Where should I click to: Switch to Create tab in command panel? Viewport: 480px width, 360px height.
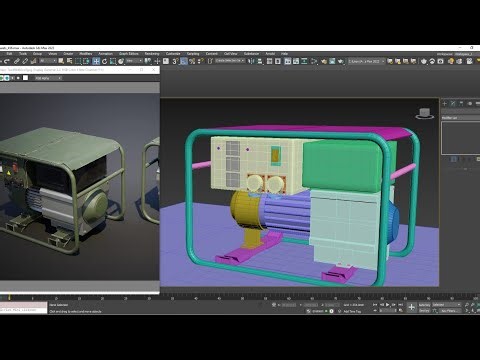444,104
